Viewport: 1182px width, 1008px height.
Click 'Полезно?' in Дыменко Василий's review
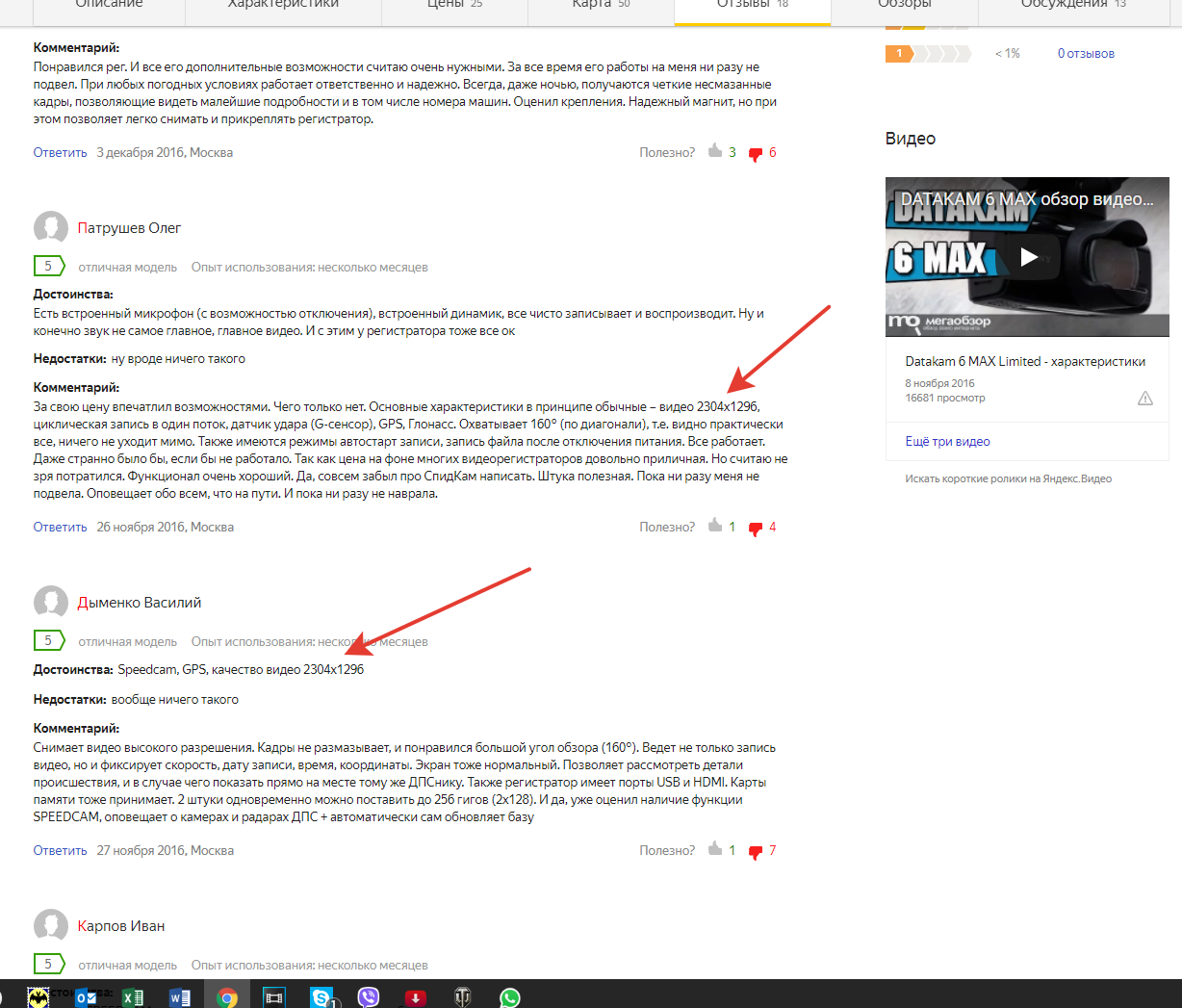coord(667,850)
